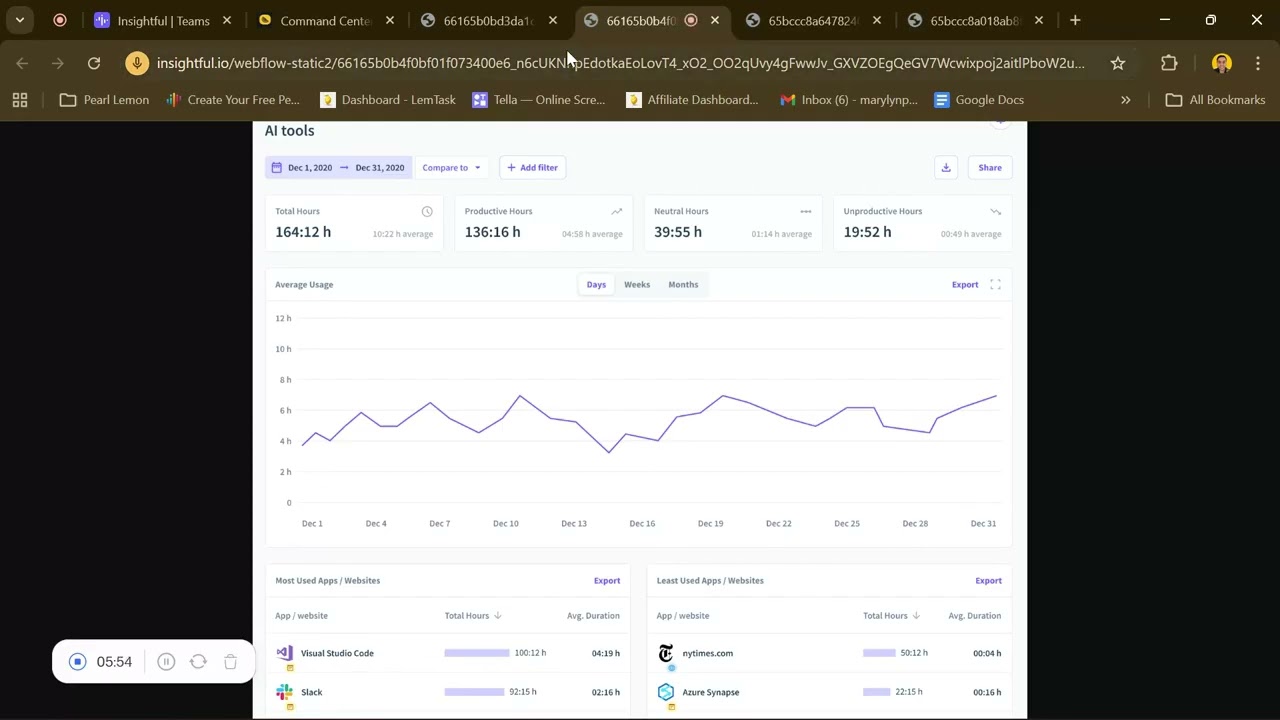The image size is (1280, 720).
Task: Open the Dashboard - LemTask bookmark
Action: (x=387, y=100)
